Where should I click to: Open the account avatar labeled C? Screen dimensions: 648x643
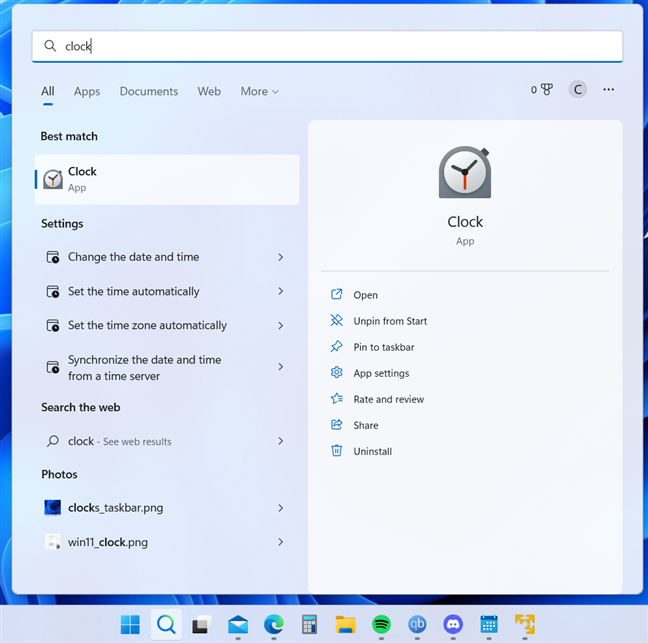point(577,89)
